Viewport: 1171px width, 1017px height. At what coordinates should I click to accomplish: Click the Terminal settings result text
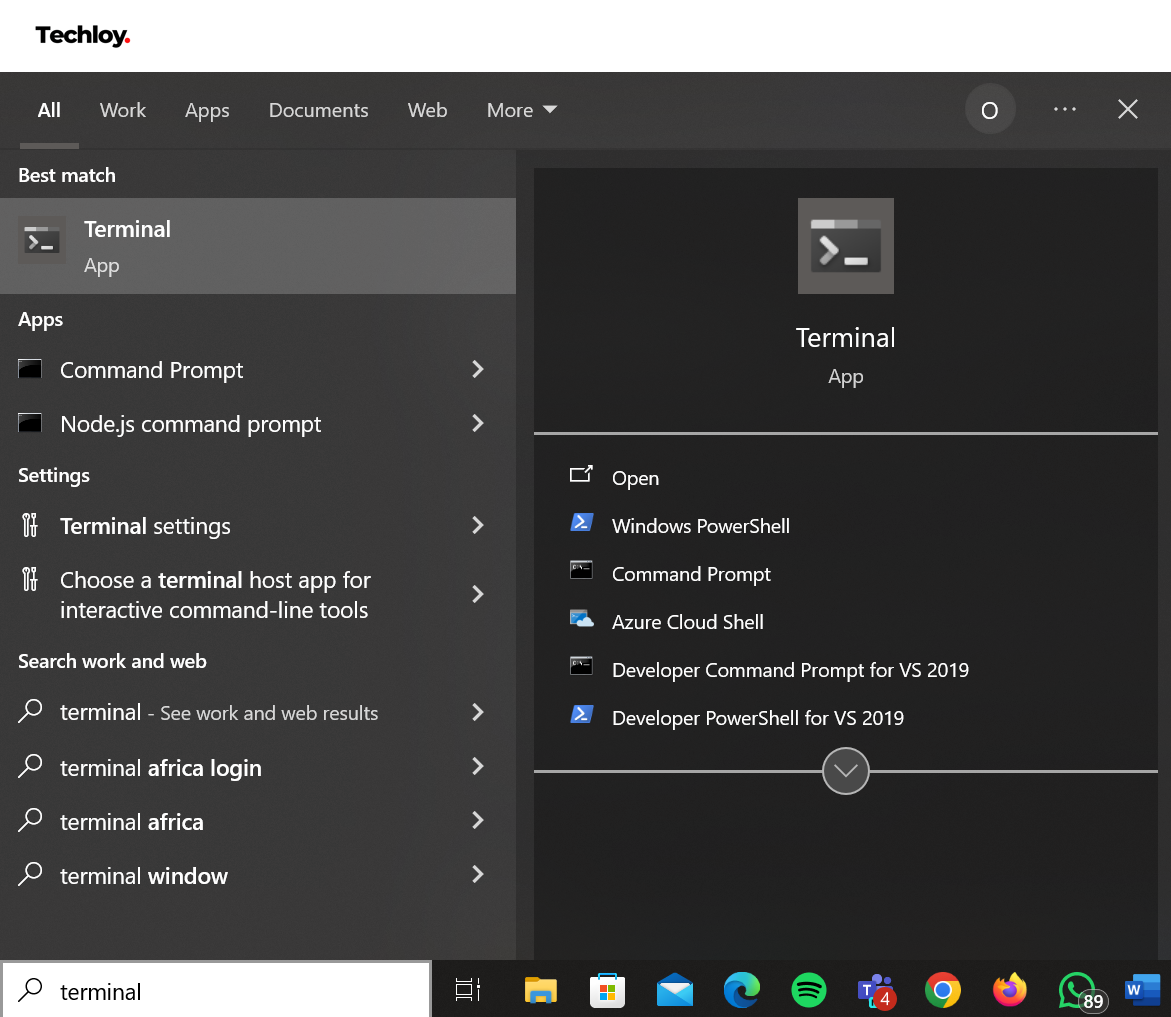pyautogui.click(x=145, y=526)
